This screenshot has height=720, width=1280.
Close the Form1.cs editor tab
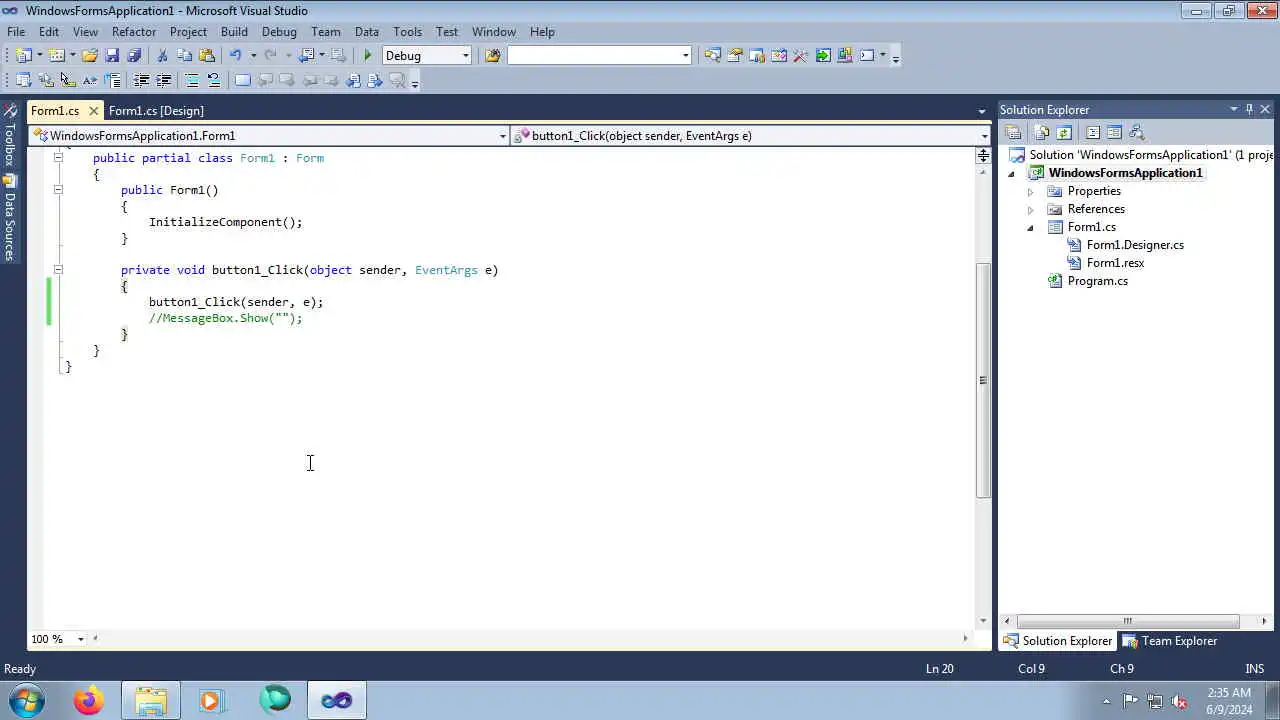(93, 111)
